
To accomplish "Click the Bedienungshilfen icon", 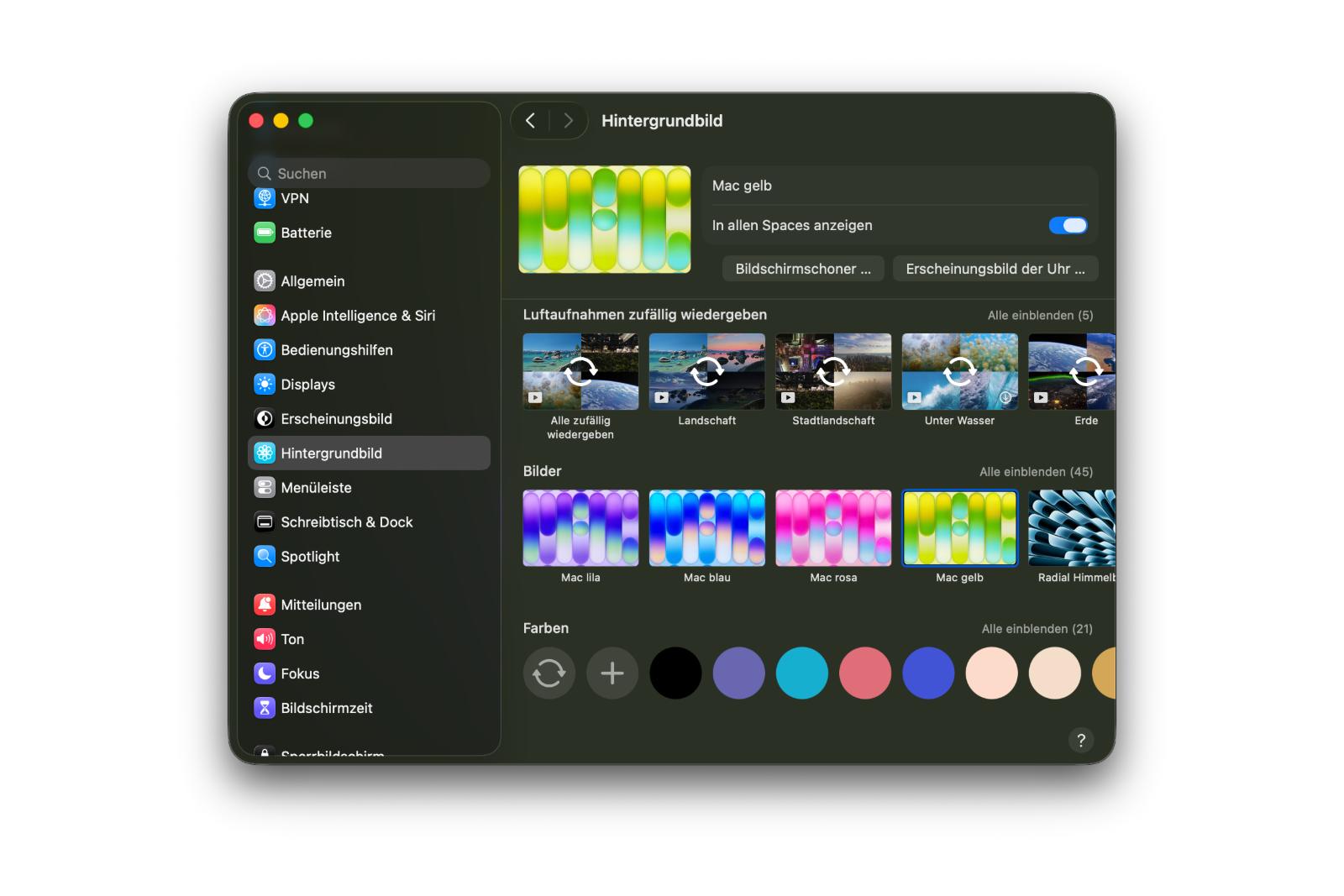I will [264, 349].
